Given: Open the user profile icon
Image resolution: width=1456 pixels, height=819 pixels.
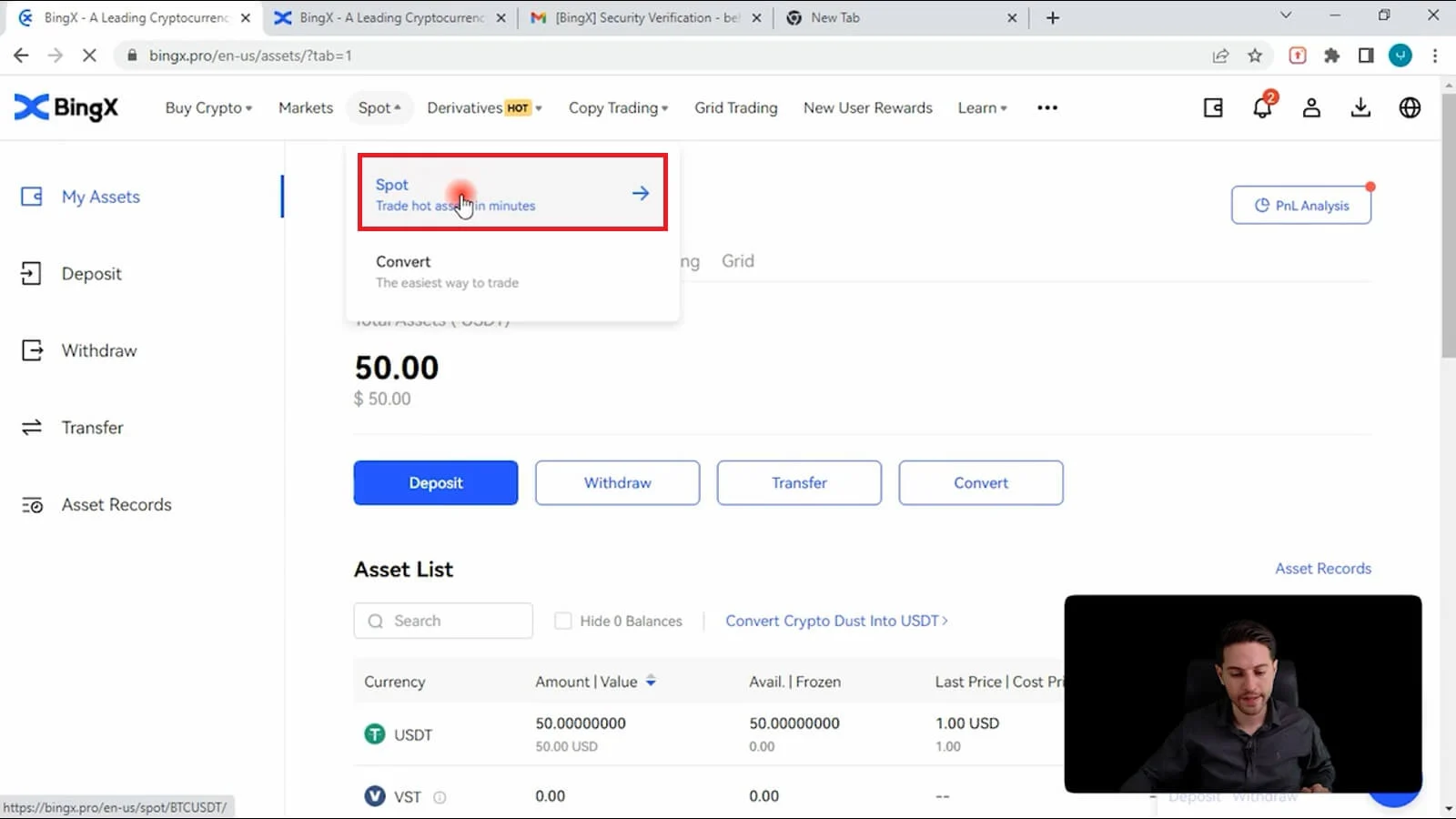Looking at the screenshot, I should (x=1311, y=107).
